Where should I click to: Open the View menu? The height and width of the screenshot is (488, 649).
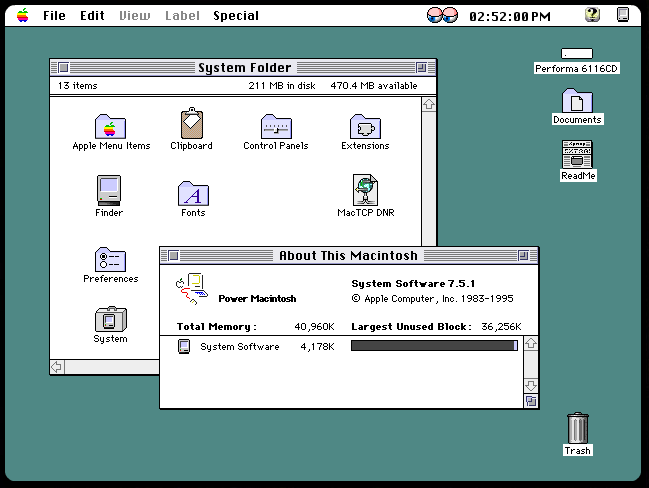pos(135,16)
